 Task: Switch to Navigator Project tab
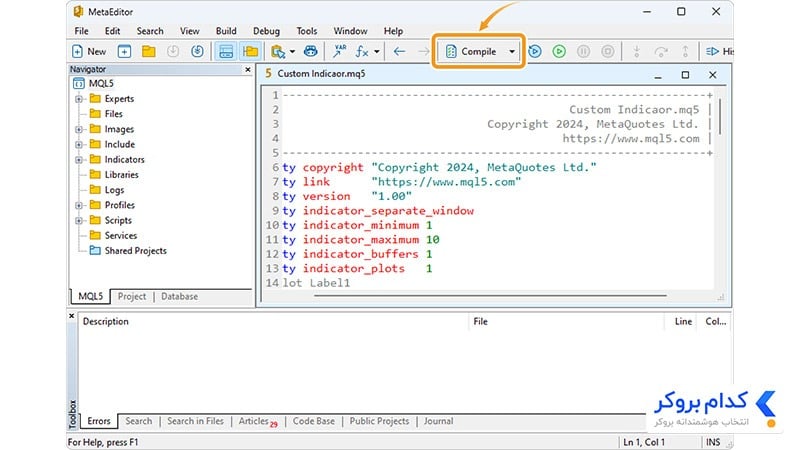[x=132, y=296]
